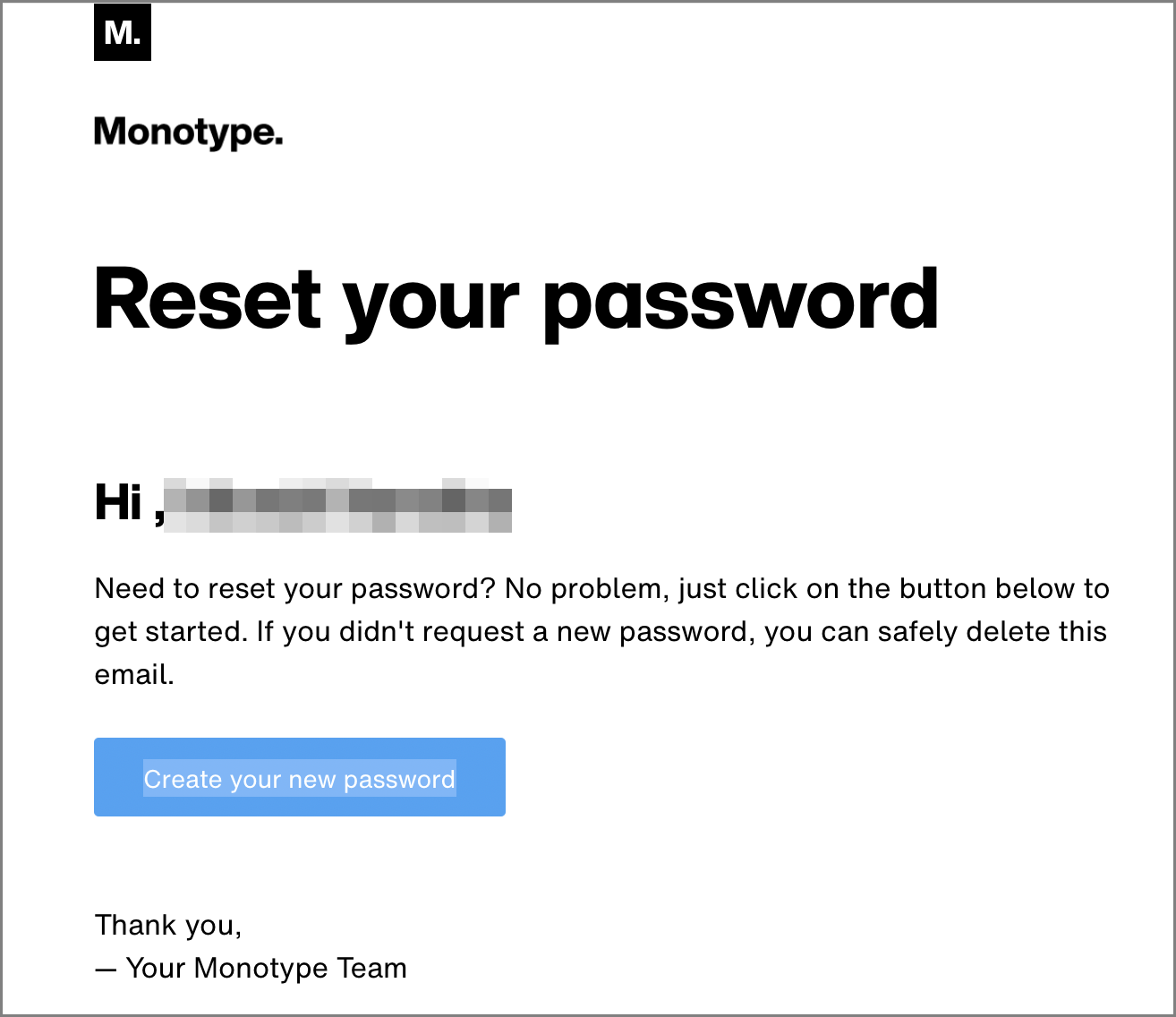1176x1017 pixels.
Task: Click the word email. ending the paragraph
Action: coord(134,675)
